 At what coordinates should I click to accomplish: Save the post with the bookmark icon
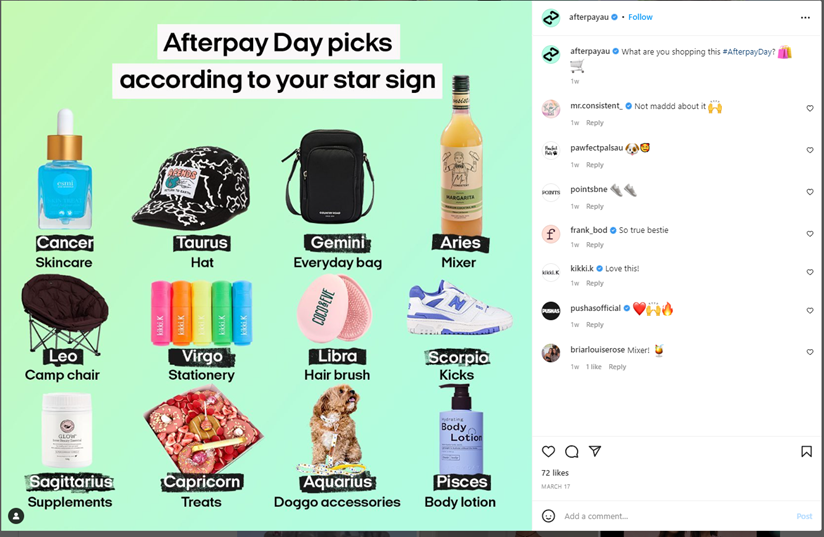pyautogui.click(x=806, y=451)
